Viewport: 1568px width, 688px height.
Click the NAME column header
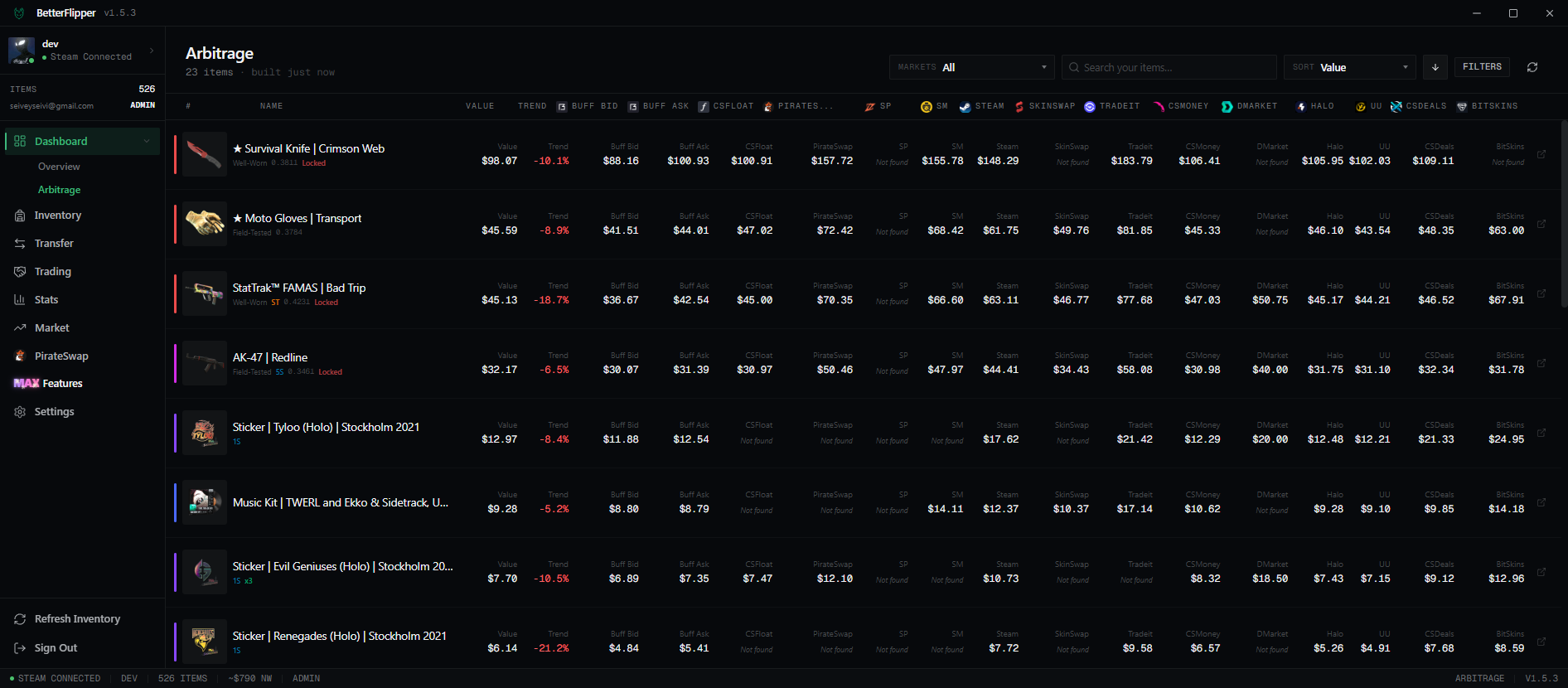(271, 106)
